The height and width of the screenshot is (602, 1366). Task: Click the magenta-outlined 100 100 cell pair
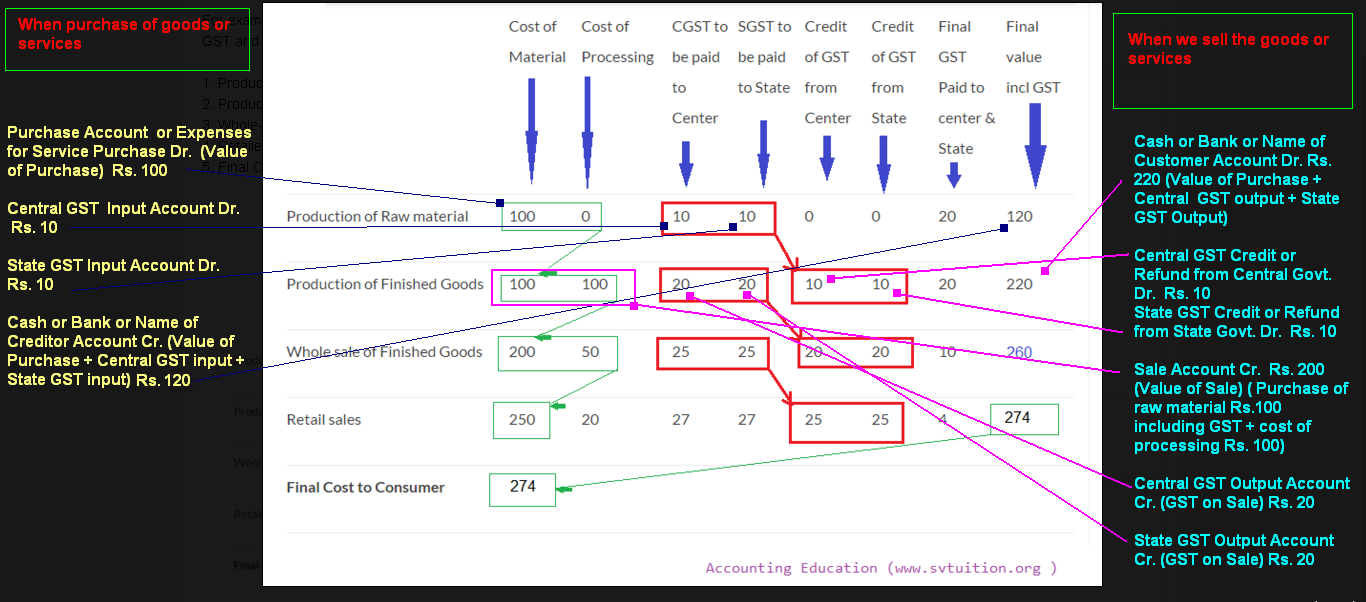point(562,285)
